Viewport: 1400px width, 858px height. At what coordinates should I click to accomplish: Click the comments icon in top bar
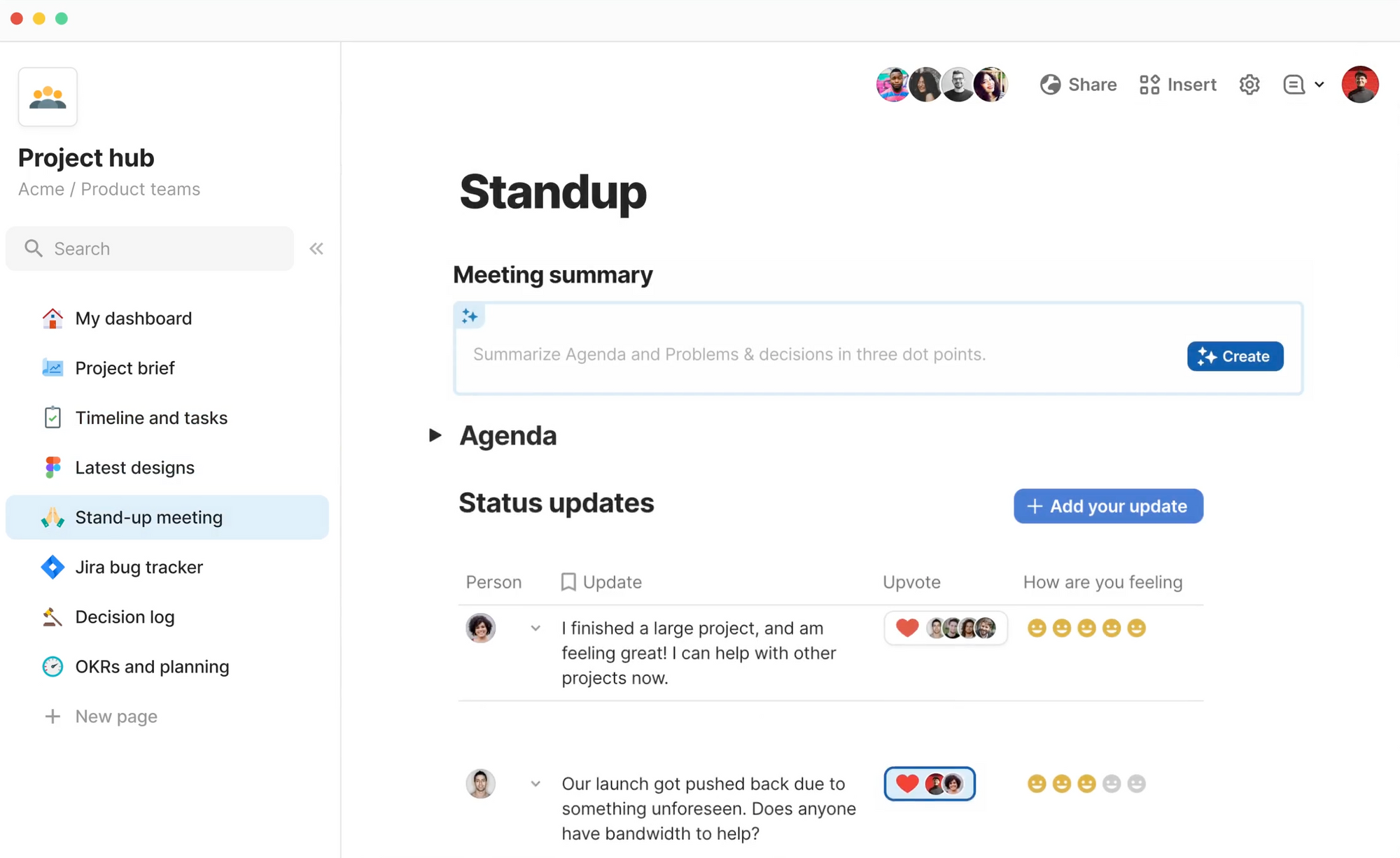(x=1294, y=85)
